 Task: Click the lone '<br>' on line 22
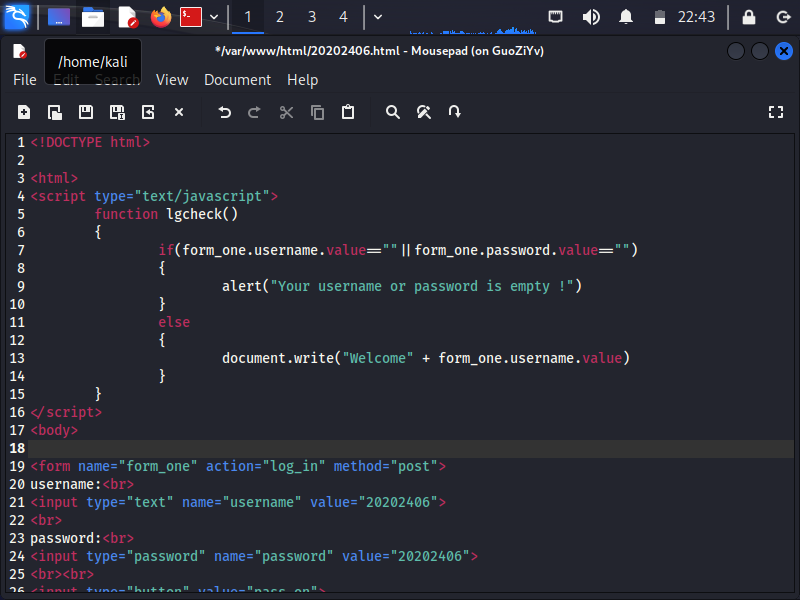(x=46, y=520)
